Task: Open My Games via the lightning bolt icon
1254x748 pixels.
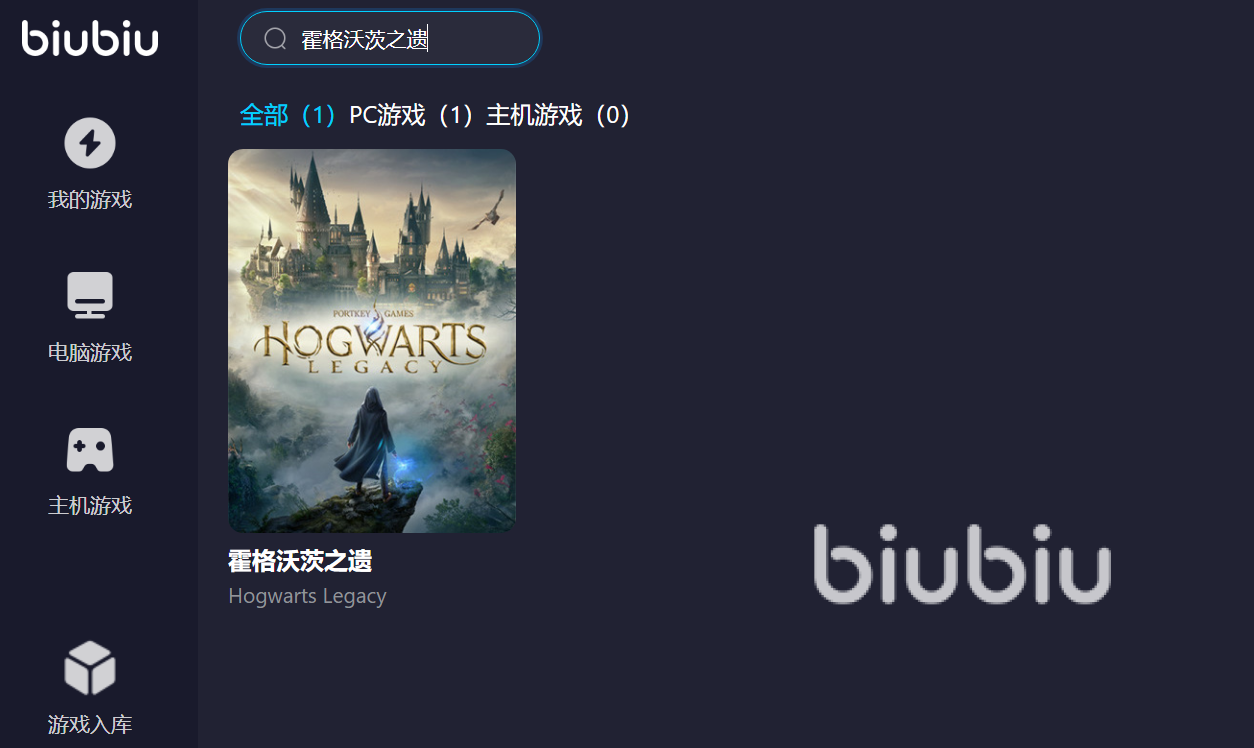Action: [90, 144]
